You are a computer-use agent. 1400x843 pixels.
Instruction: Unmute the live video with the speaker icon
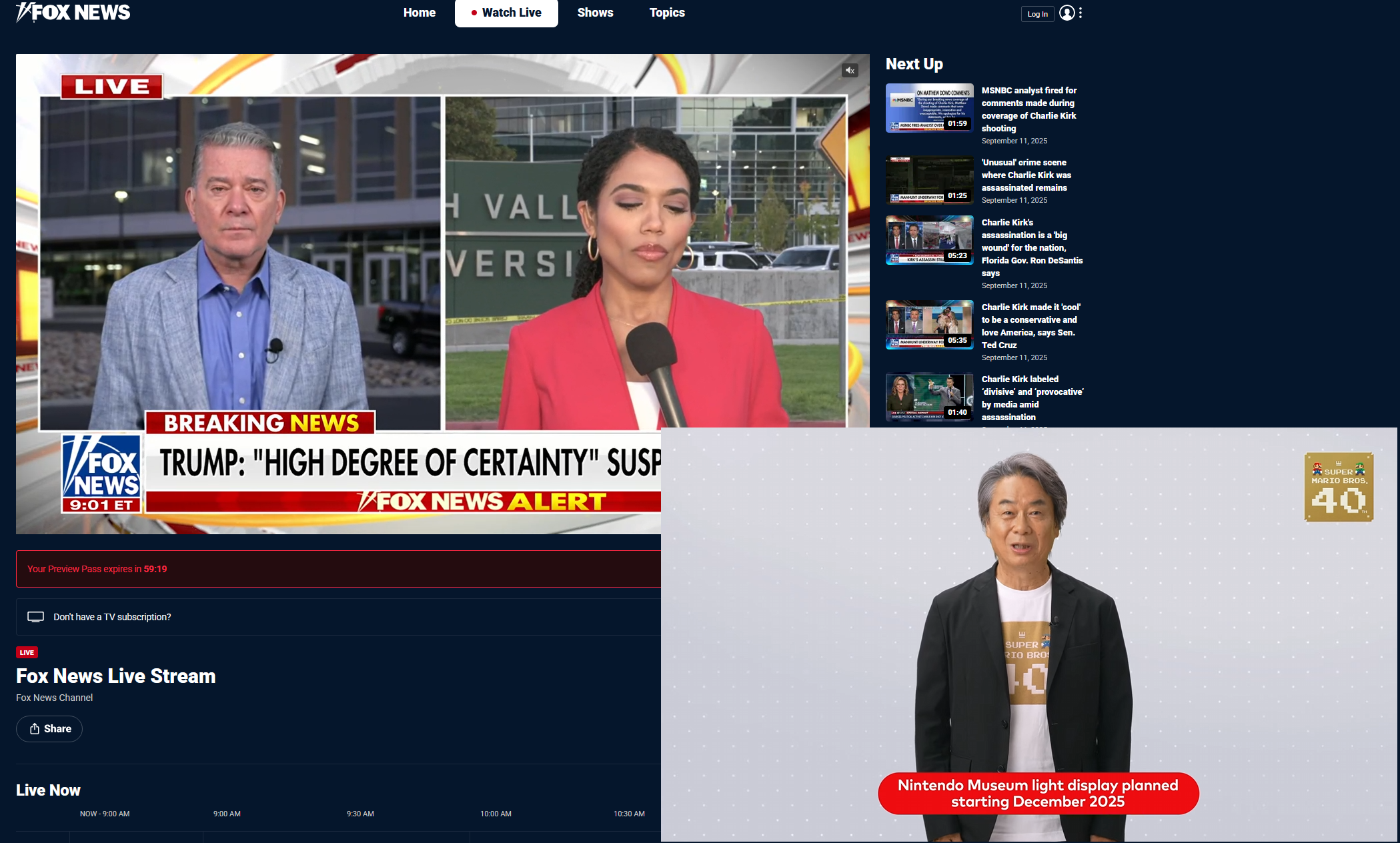[x=850, y=70]
